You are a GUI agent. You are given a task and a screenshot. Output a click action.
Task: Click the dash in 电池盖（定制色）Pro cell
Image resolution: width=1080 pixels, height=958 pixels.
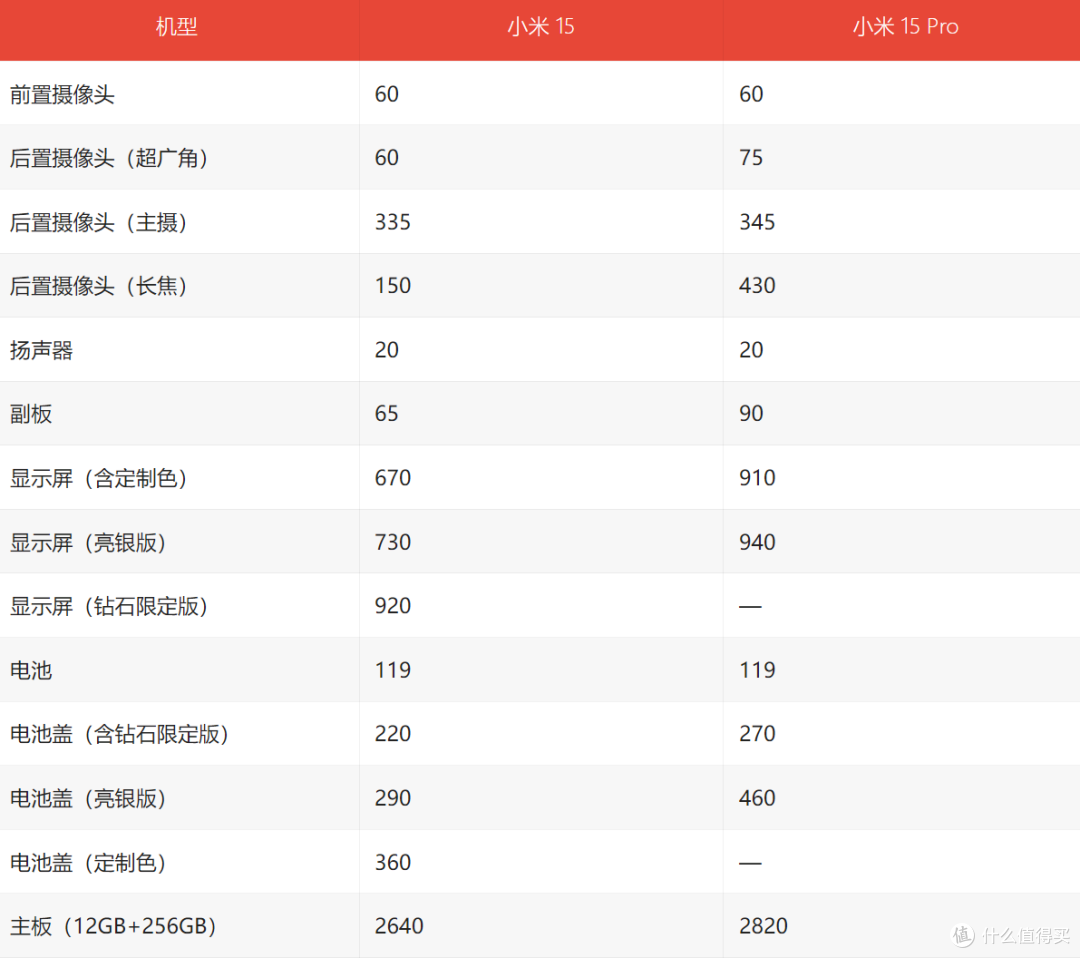click(x=750, y=863)
